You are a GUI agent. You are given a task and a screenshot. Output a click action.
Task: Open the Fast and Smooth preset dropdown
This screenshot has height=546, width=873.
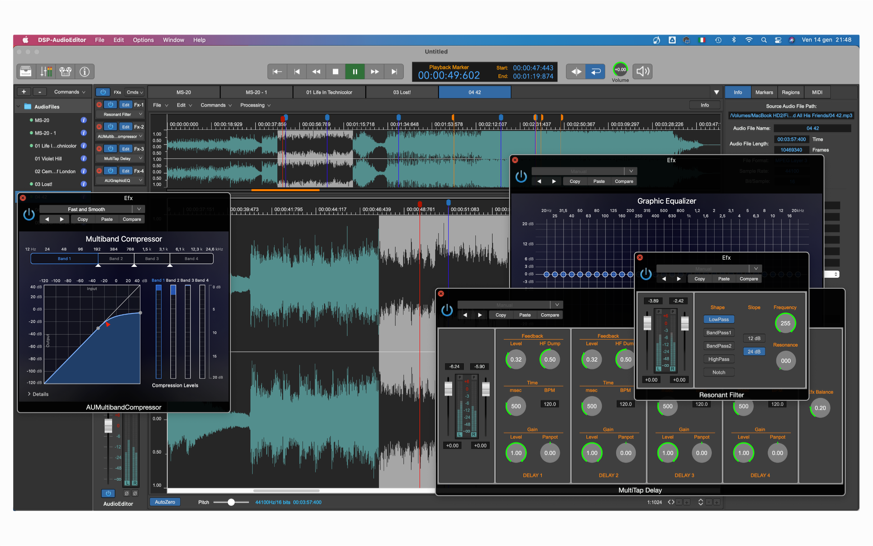(x=90, y=210)
